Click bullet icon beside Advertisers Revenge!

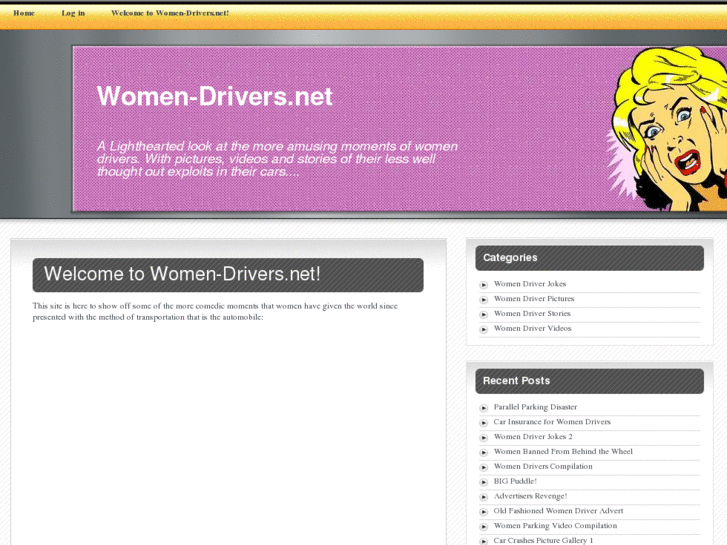(484, 497)
